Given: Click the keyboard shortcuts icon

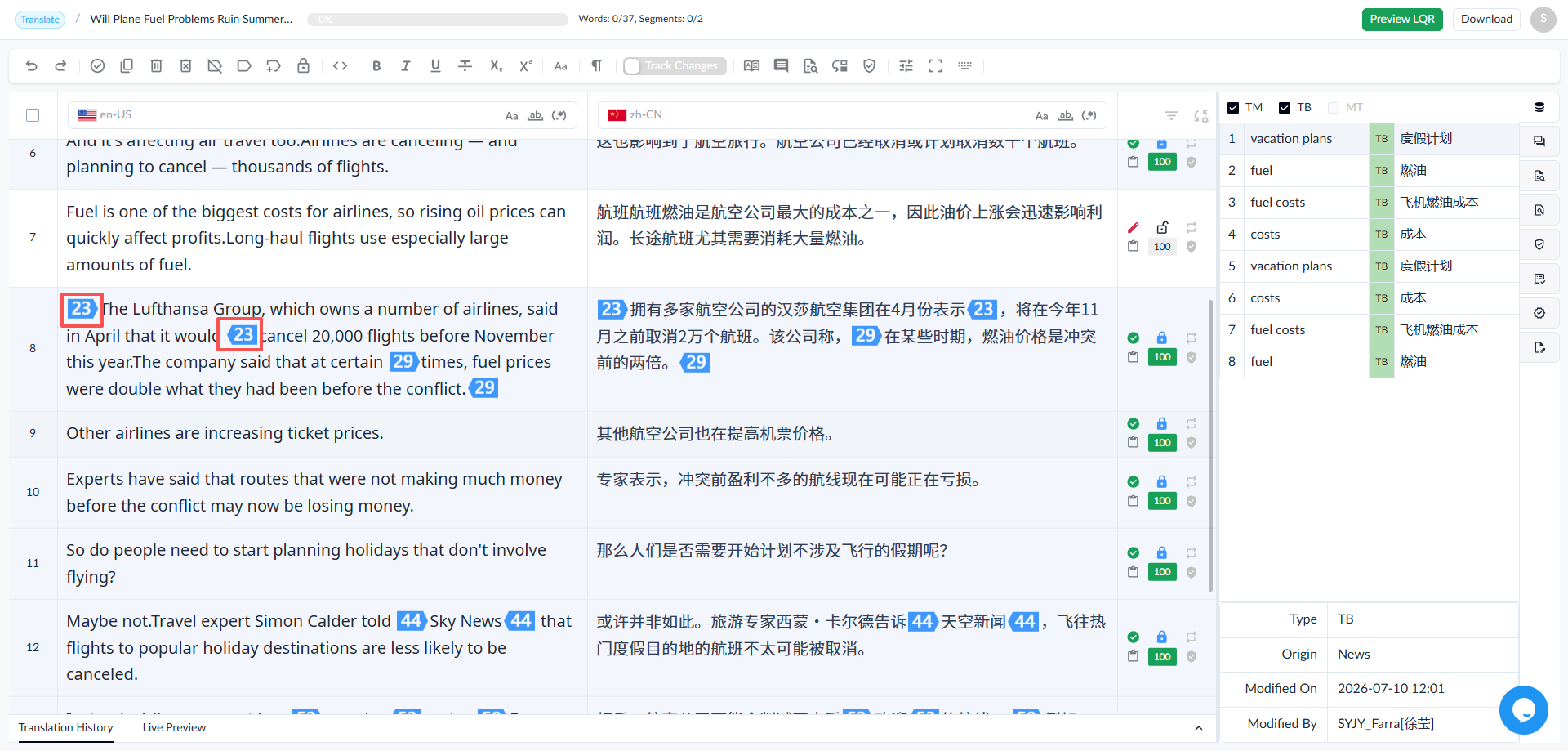Looking at the screenshot, I should click(x=964, y=66).
